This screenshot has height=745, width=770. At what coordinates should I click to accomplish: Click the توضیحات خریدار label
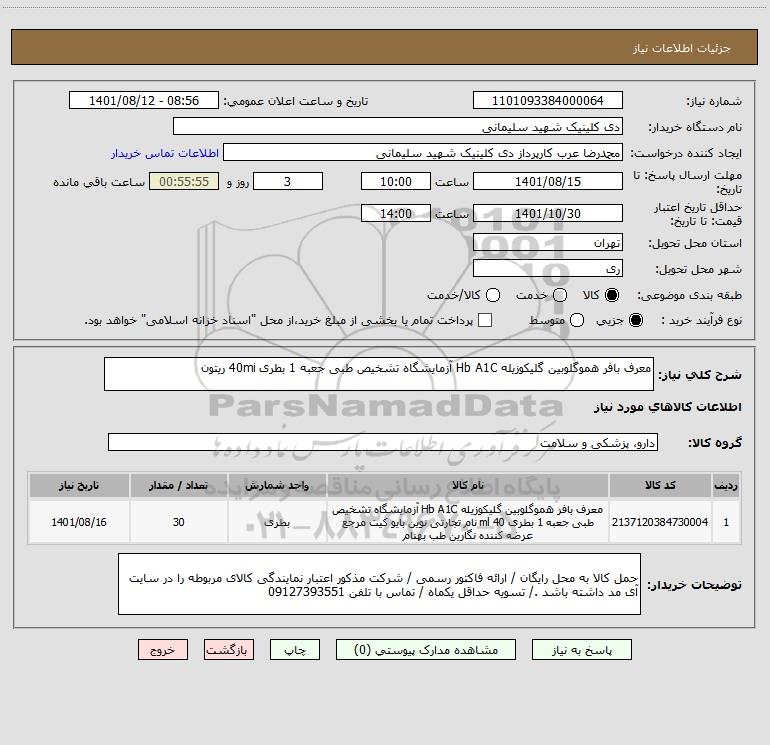pos(694,585)
